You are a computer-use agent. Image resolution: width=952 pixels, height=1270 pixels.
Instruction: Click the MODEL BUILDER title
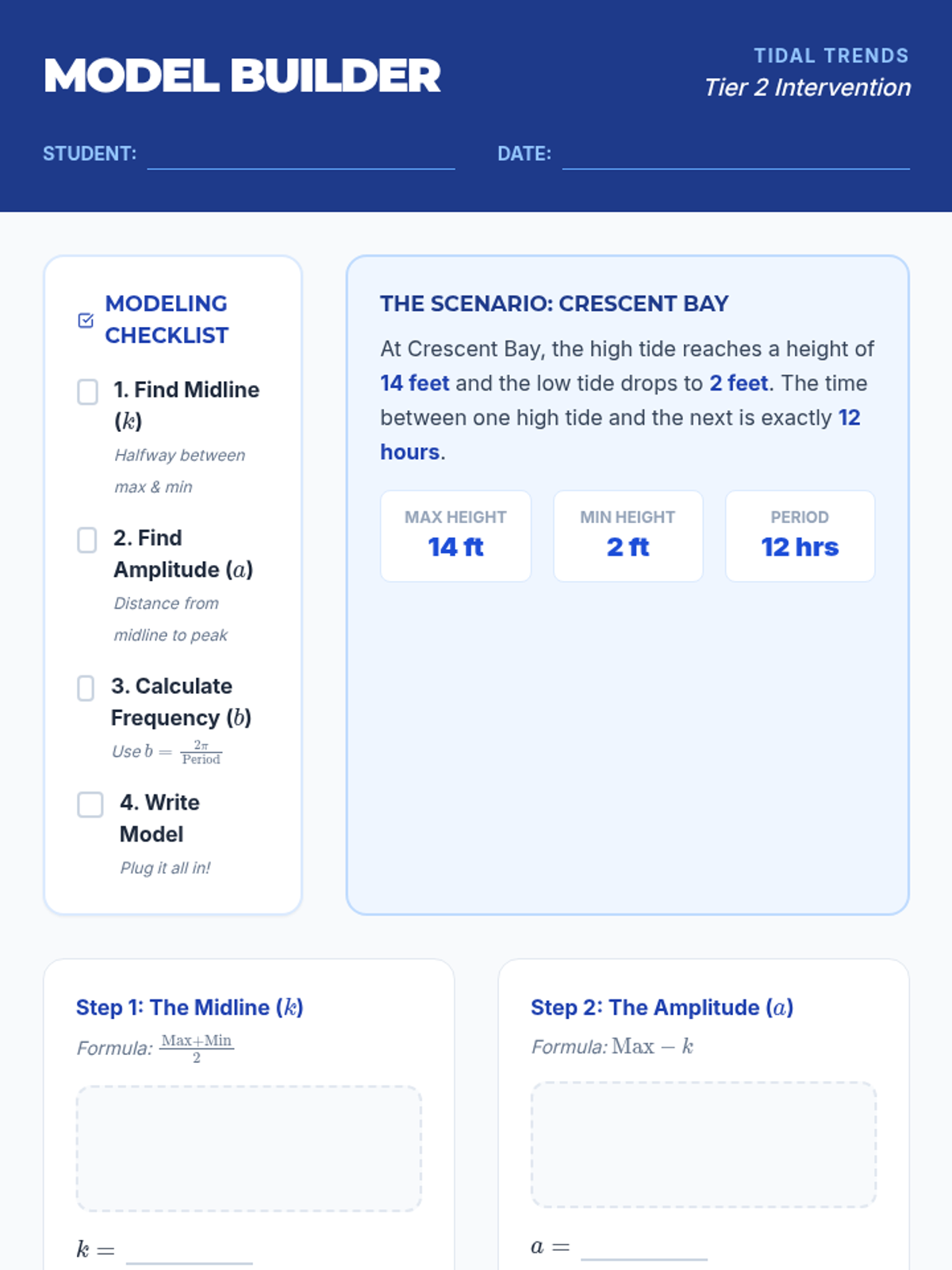tap(242, 76)
